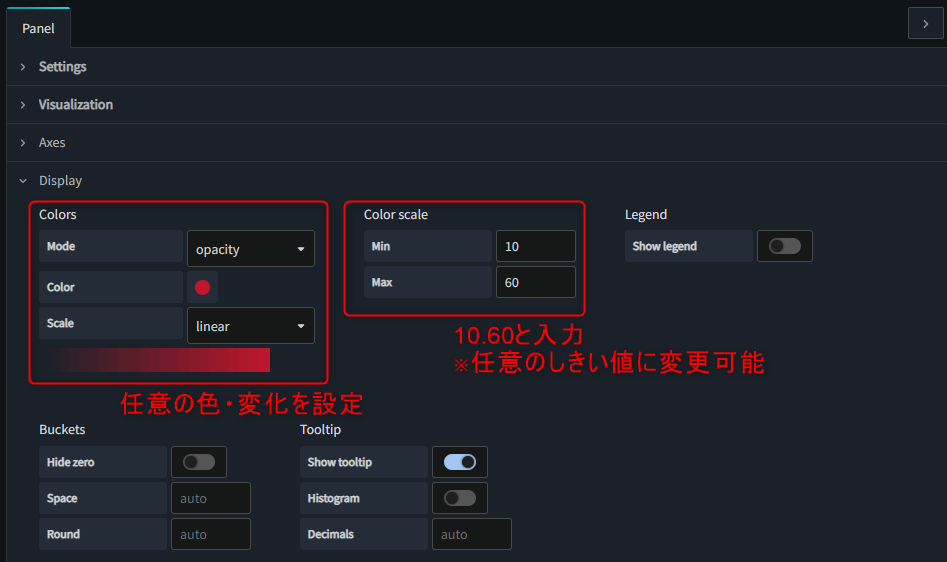The image size is (947, 562).
Task: Open the Scale dropdown showing linear
Action: [251, 326]
